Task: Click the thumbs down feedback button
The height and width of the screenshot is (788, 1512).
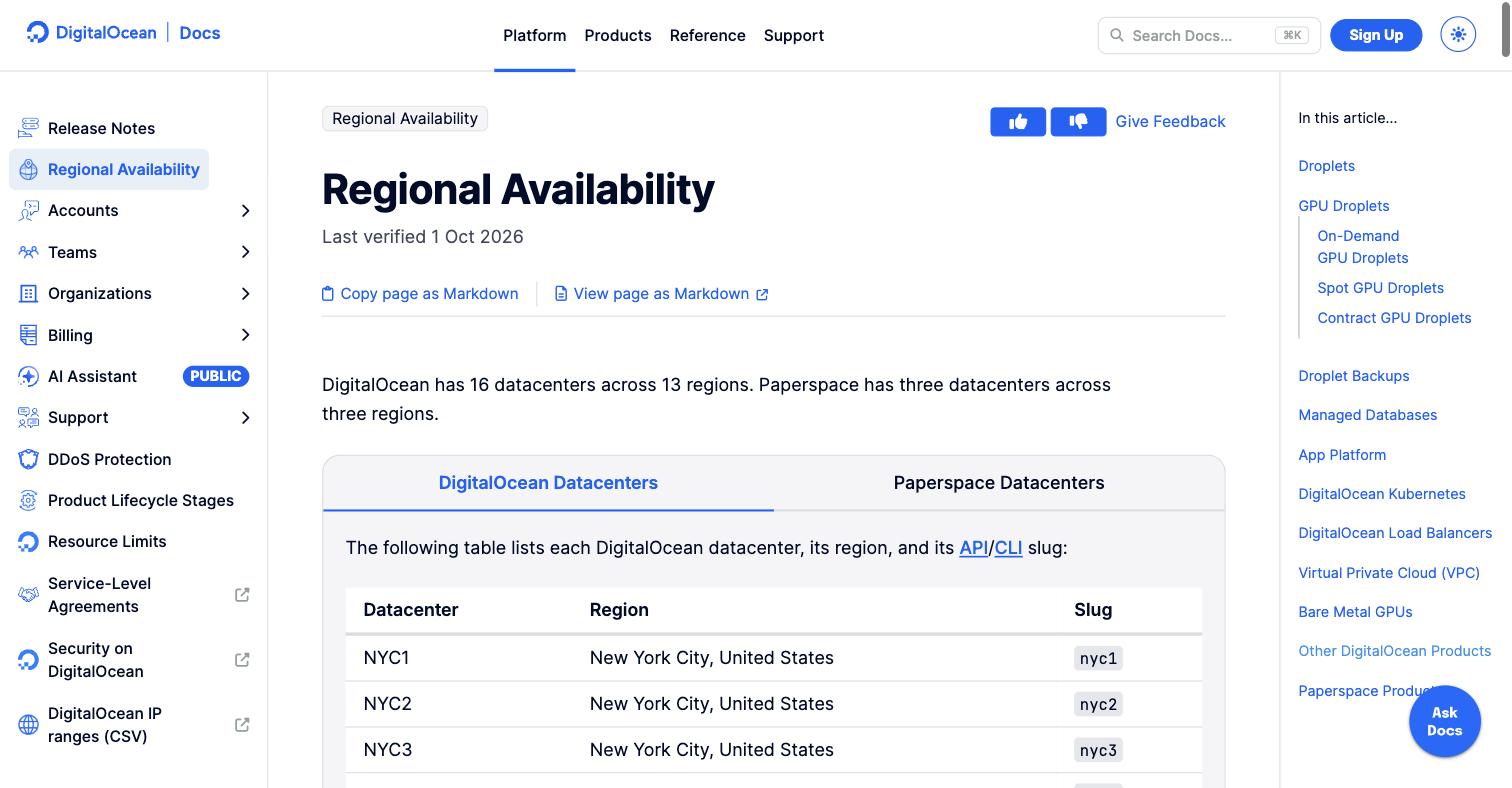Action: [x=1078, y=122]
